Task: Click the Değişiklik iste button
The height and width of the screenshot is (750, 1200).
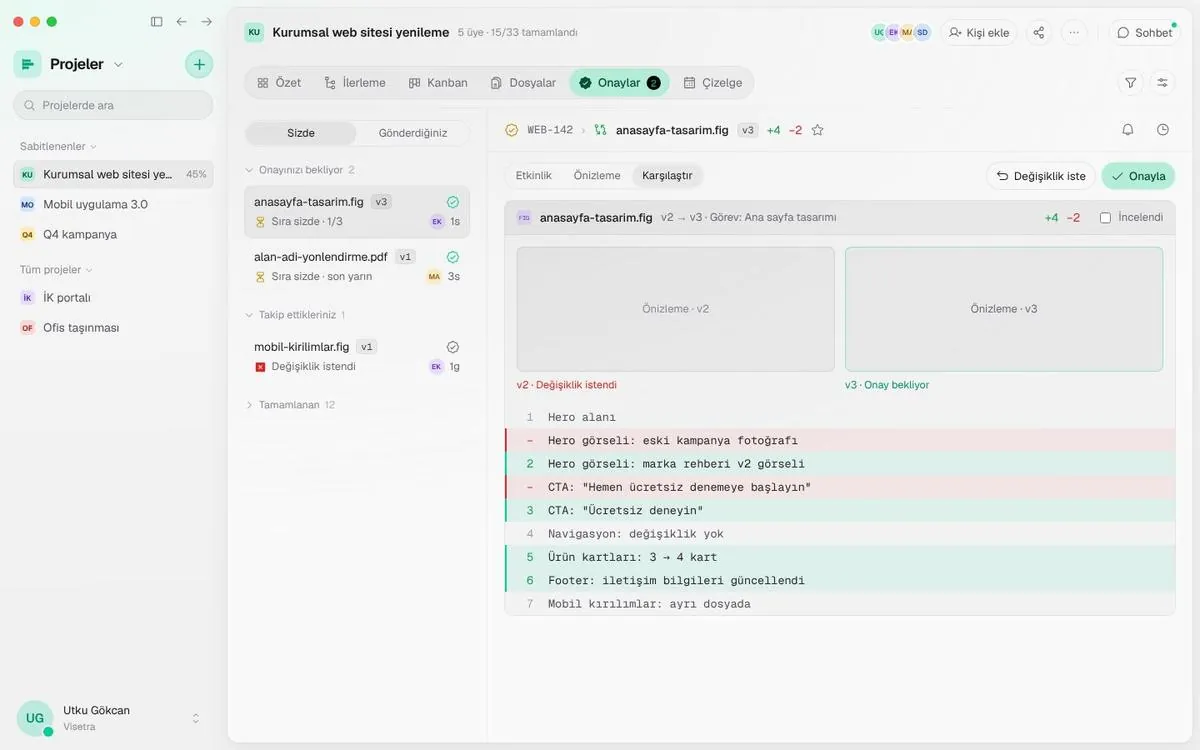Action: point(1041,176)
